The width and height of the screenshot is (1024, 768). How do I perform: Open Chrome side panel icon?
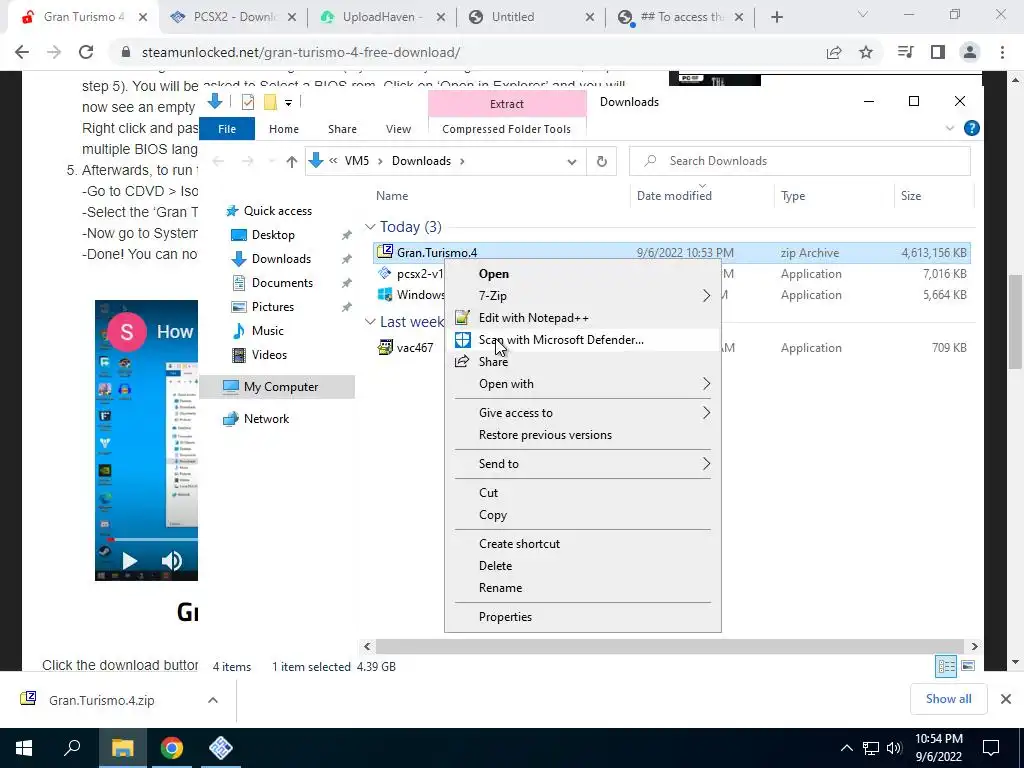click(938, 52)
